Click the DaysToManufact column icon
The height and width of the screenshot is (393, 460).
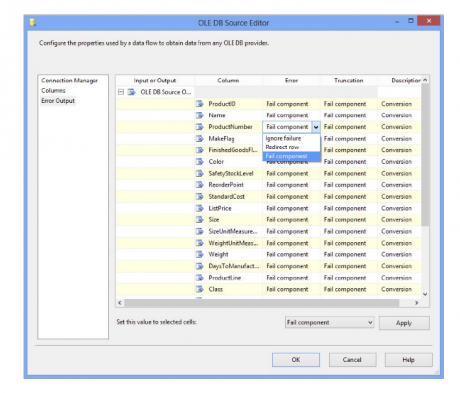pos(200,266)
